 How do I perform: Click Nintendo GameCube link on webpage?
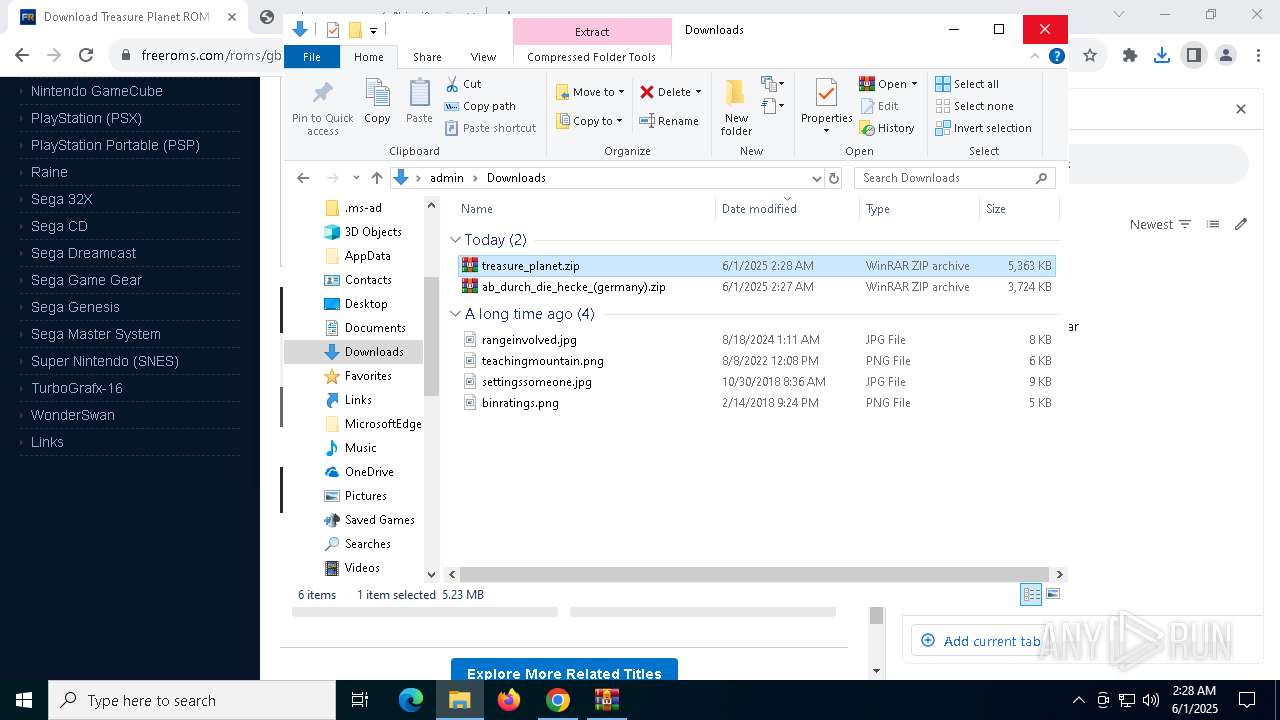point(97,91)
